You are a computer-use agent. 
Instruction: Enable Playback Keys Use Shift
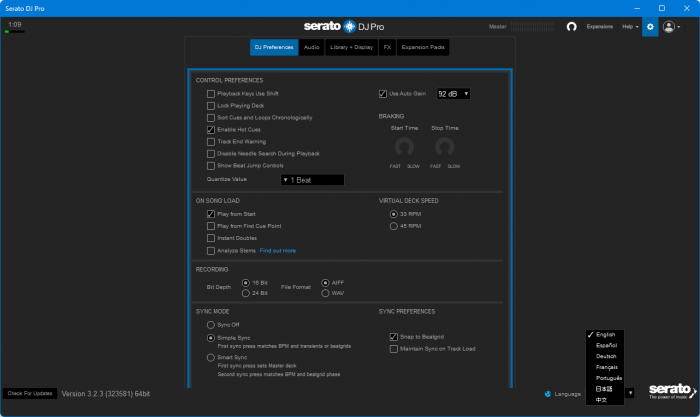pyautogui.click(x=211, y=93)
